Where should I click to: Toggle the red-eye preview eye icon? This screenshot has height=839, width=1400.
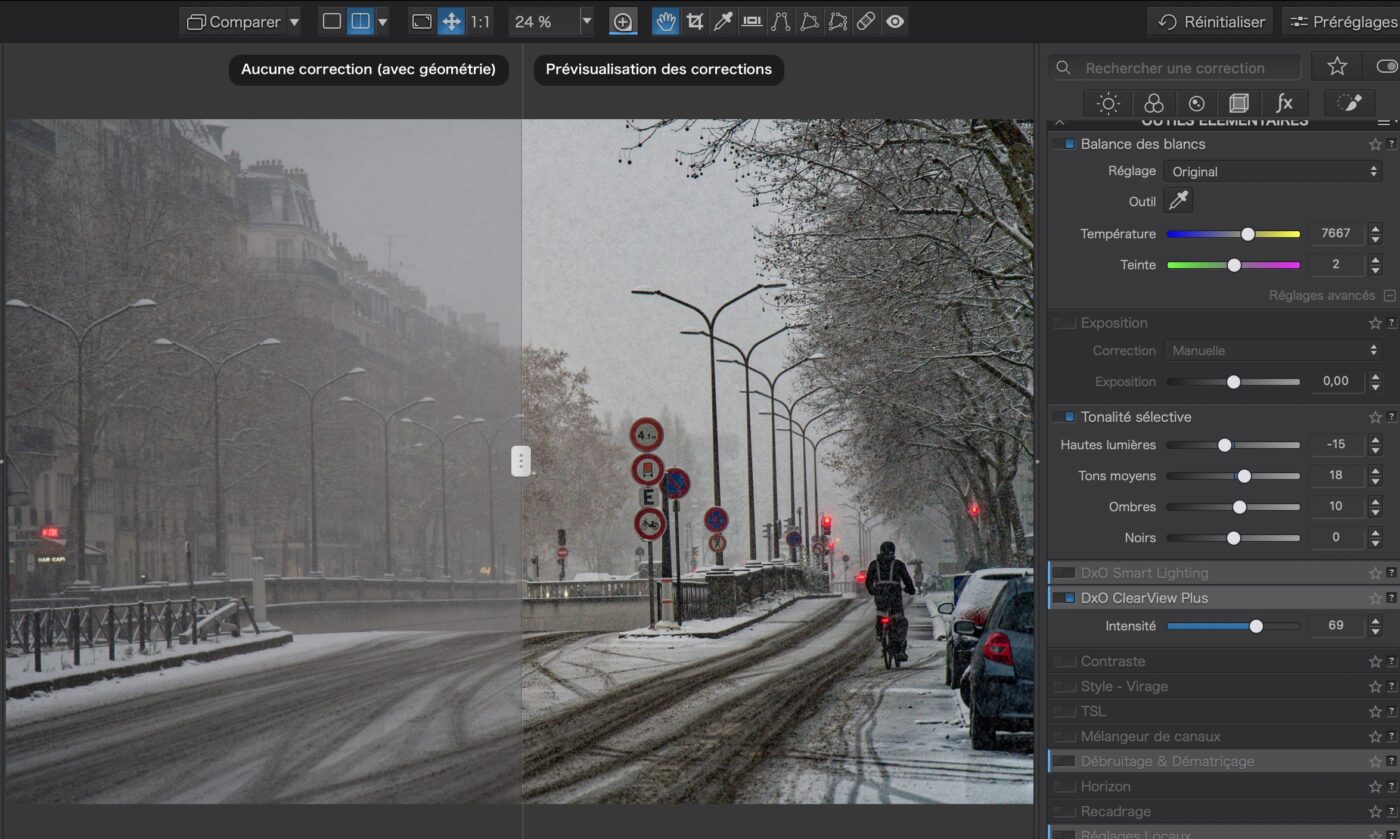click(895, 21)
